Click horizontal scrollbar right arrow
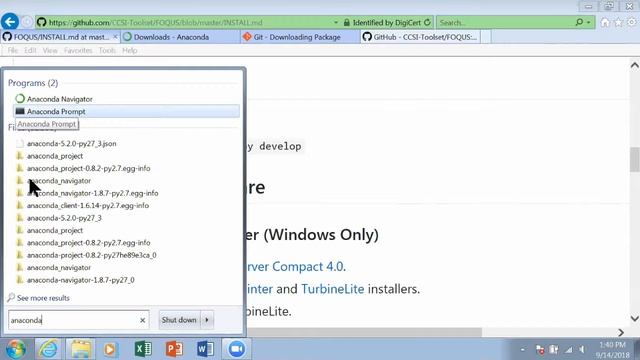The image size is (640, 360). (621, 333)
